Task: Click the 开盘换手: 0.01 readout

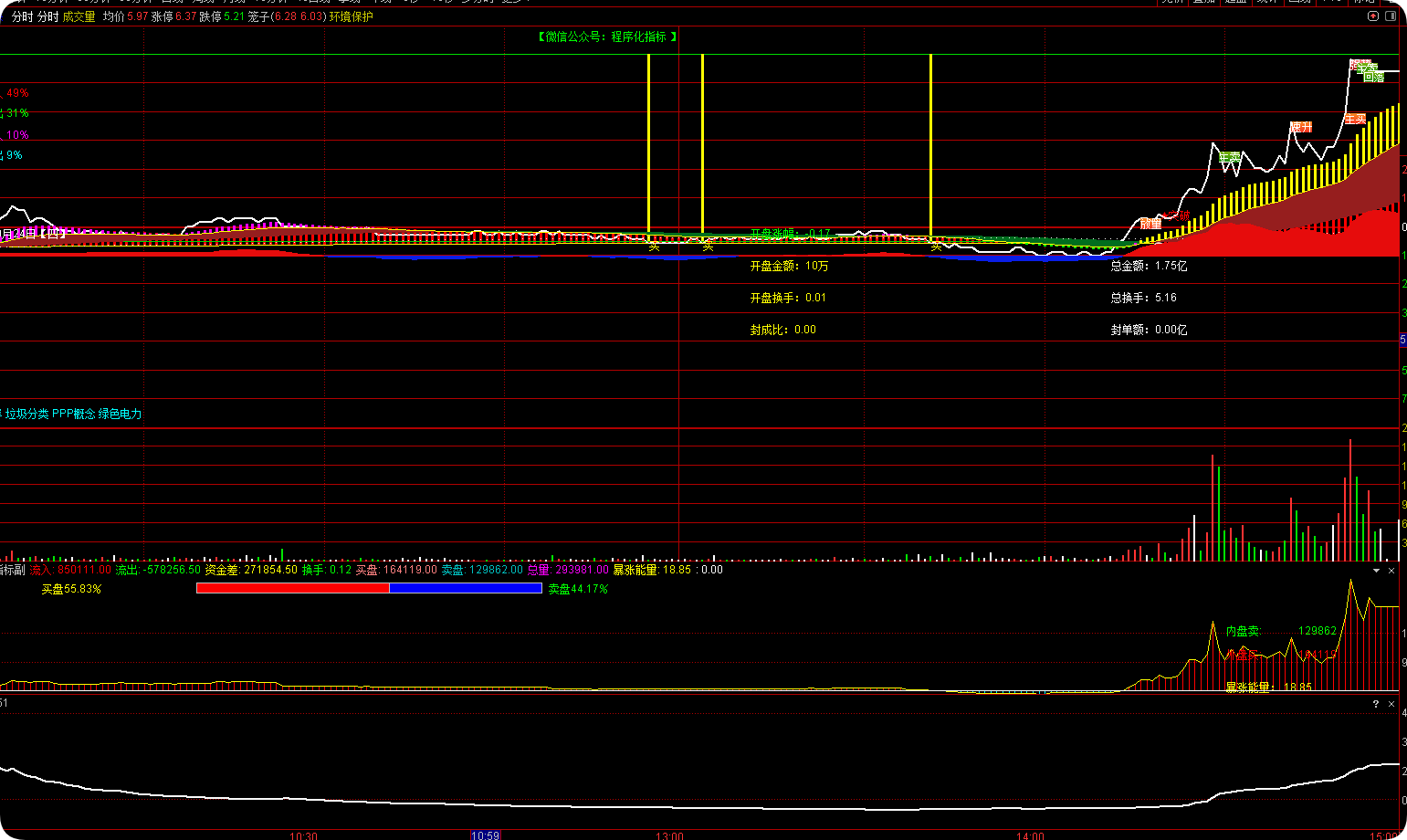Action: pos(788,298)
